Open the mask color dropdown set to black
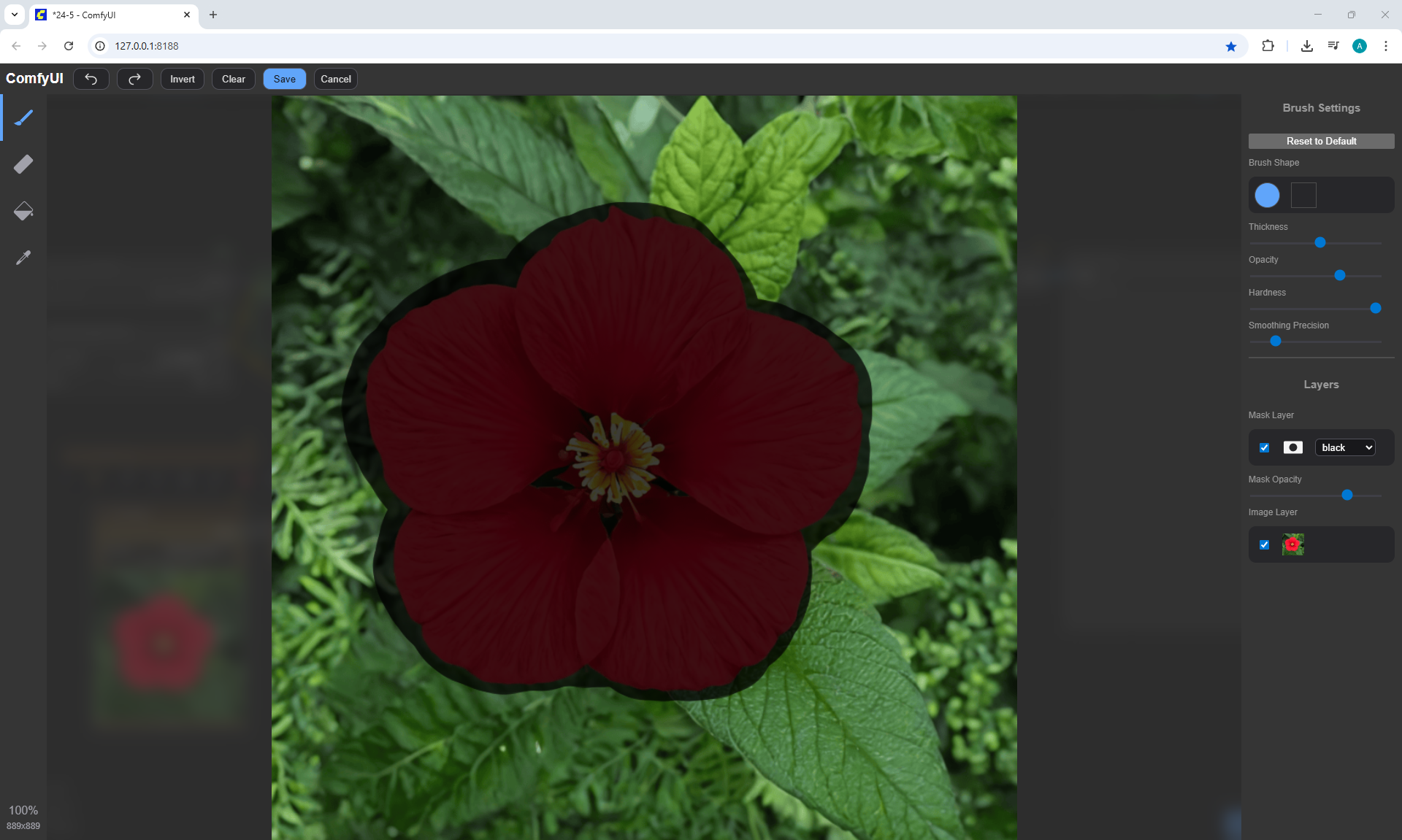The height and width of the screenshot is (840, 1402). coord(1345,447)
